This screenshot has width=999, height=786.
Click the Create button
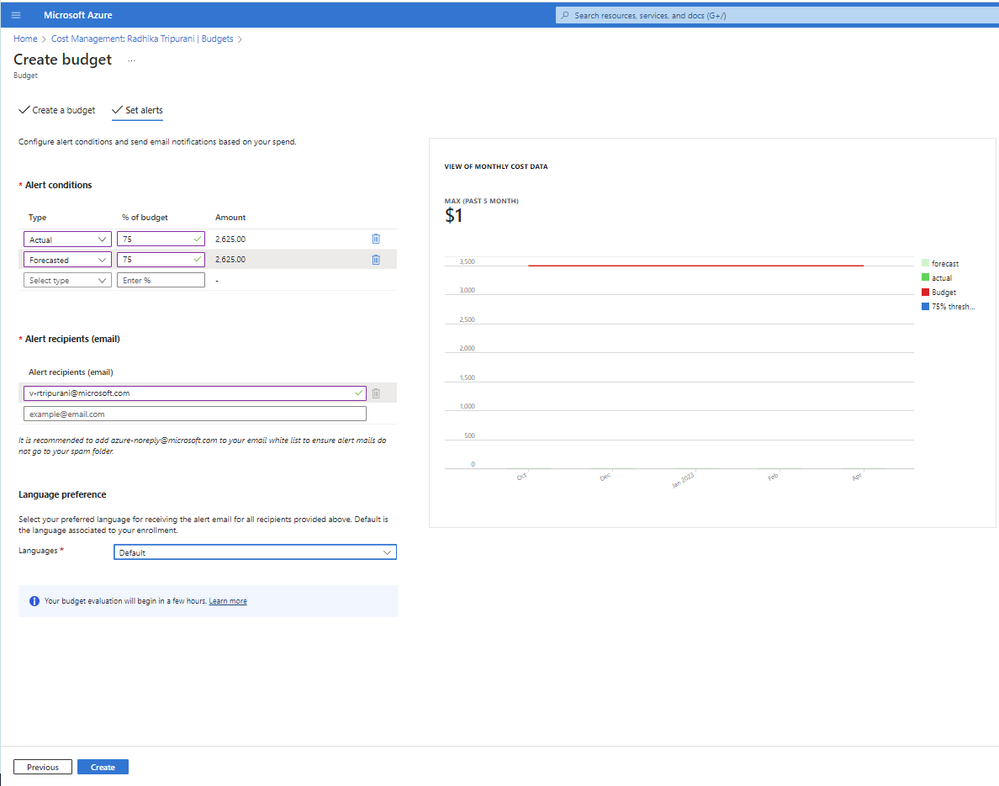click(103, 767)
